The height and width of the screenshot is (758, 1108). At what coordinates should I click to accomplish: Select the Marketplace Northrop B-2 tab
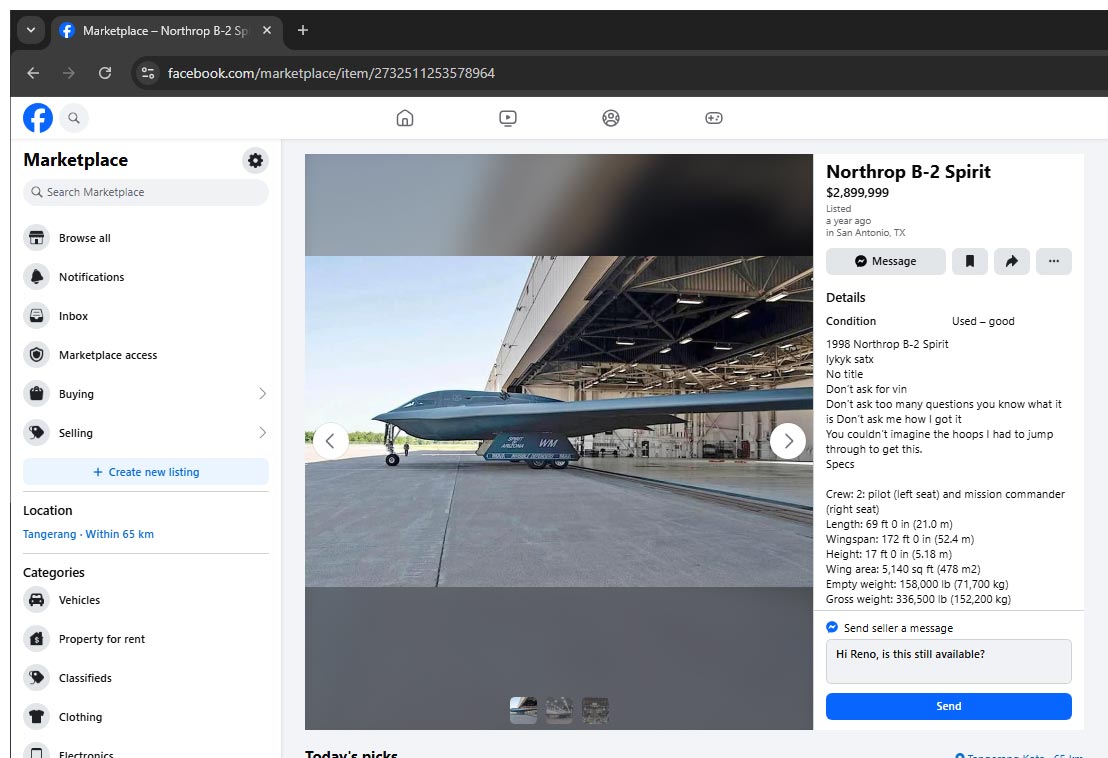pyautogui.click(x=166, y=30)
